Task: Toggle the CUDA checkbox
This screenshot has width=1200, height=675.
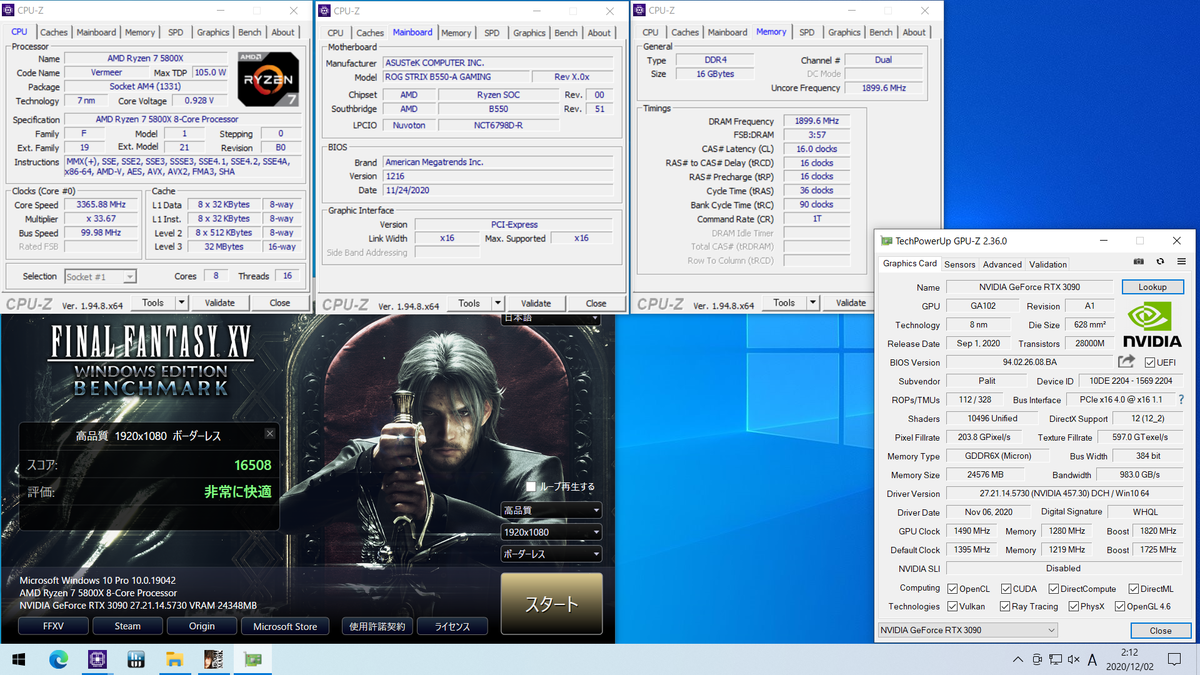Action: coord(1004,589)
